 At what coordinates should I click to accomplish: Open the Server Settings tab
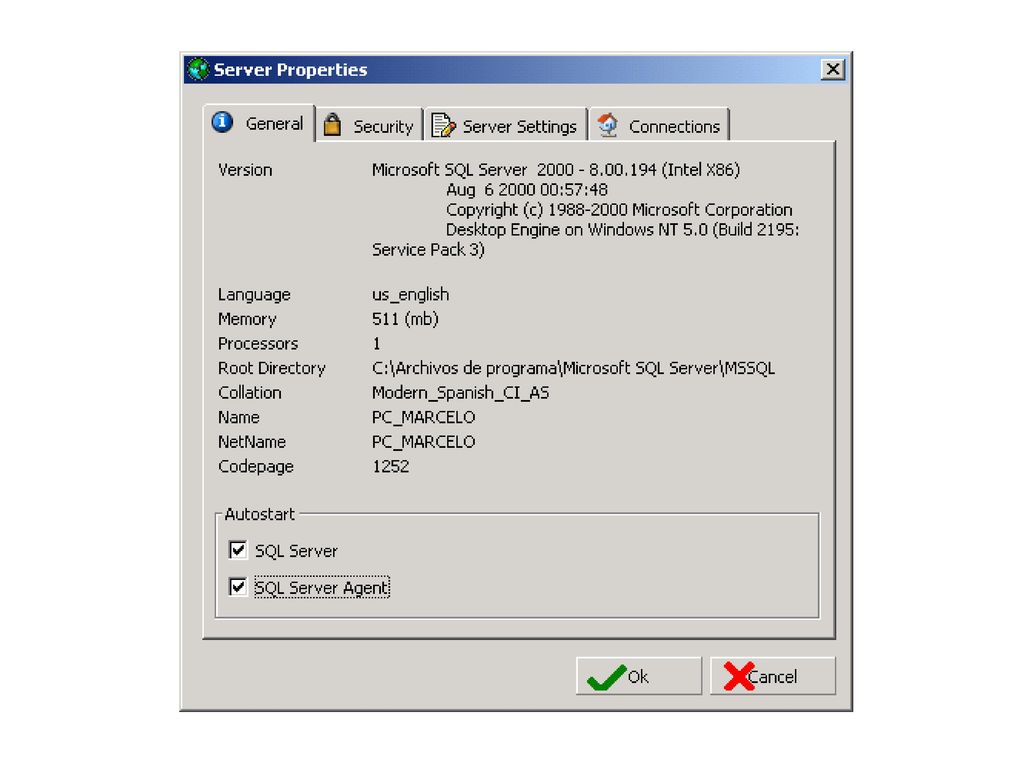505,125
